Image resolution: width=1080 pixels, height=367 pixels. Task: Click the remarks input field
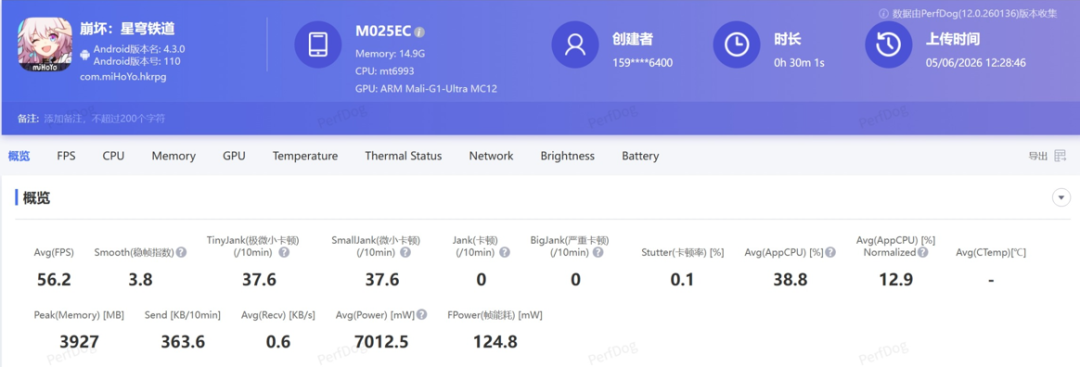click(105, 118)
